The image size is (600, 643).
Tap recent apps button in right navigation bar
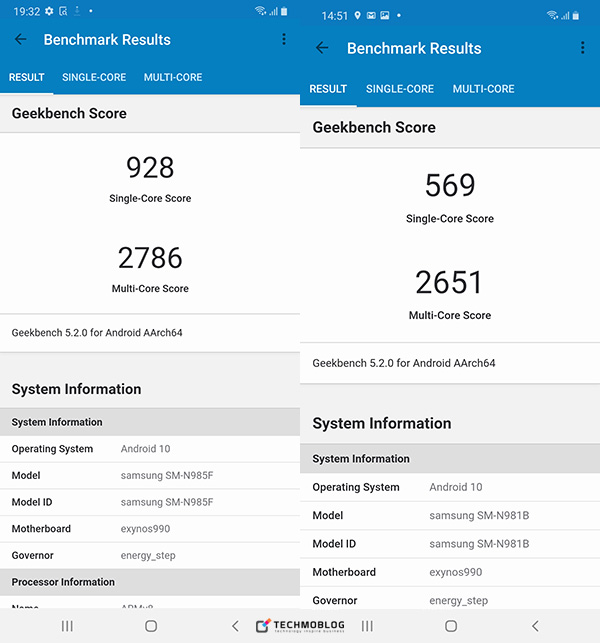point(367,626)
